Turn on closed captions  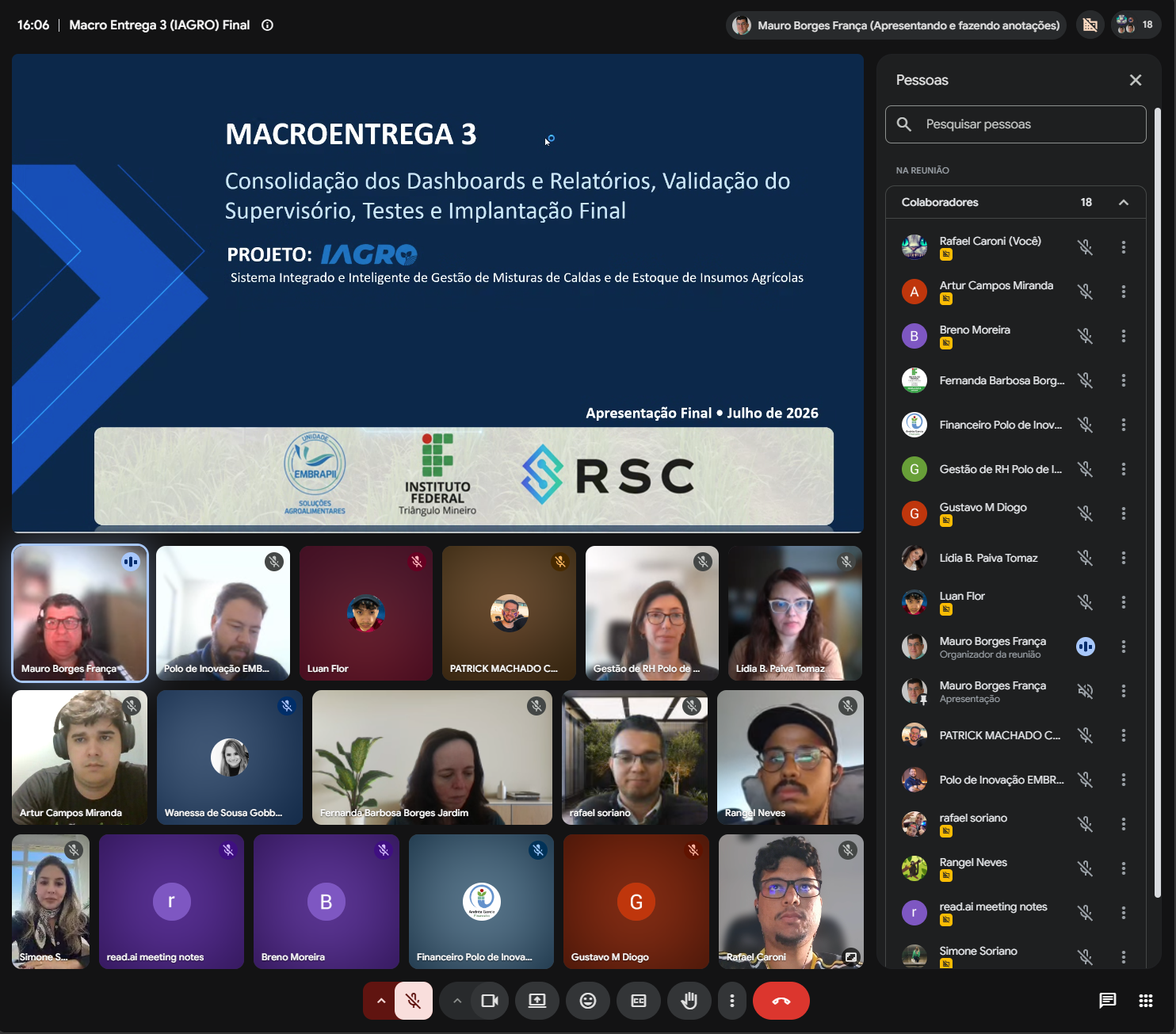tap(639, 1001)
